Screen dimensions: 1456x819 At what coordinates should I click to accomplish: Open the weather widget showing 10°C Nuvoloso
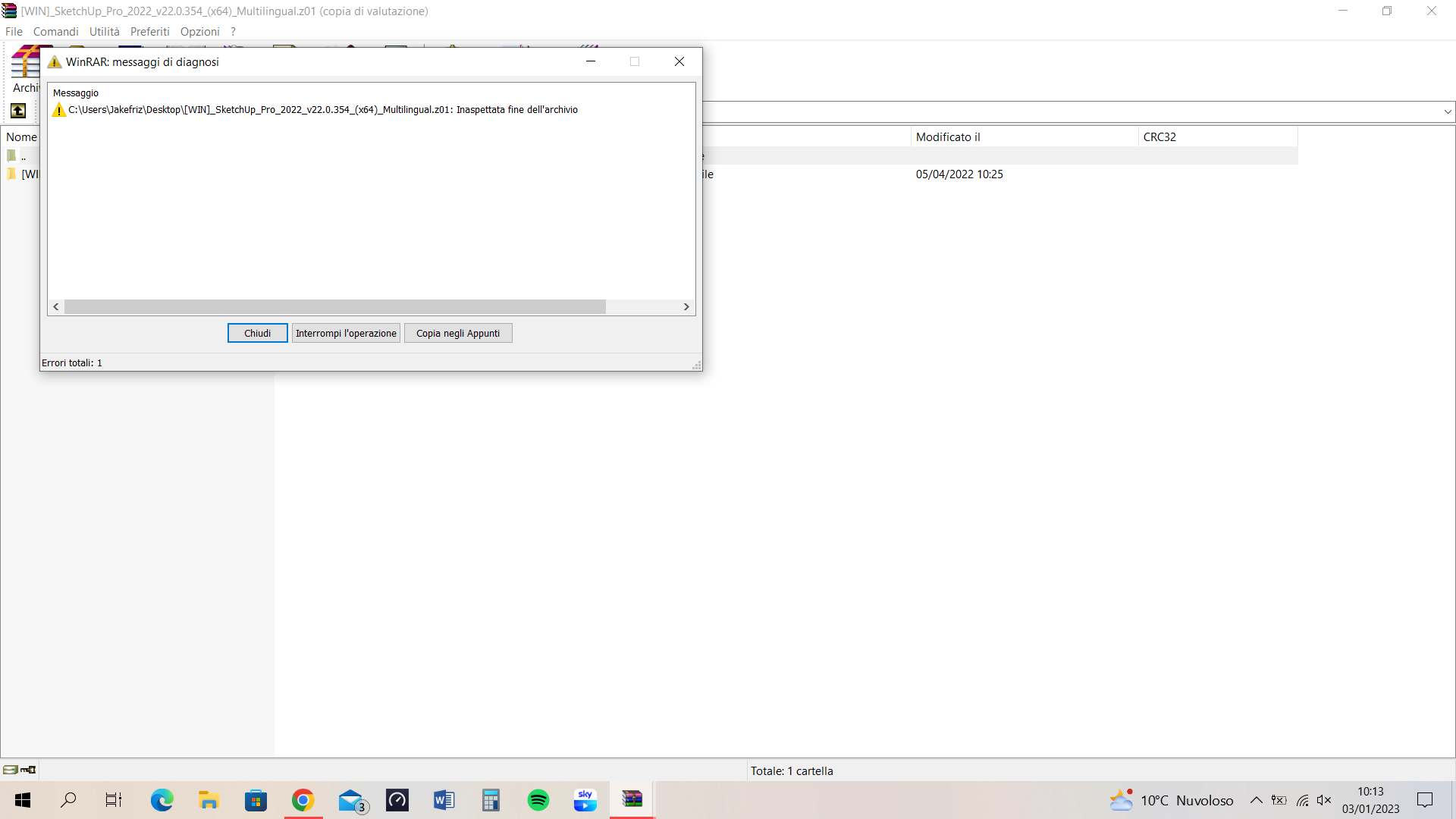[x=1172, y=800]
